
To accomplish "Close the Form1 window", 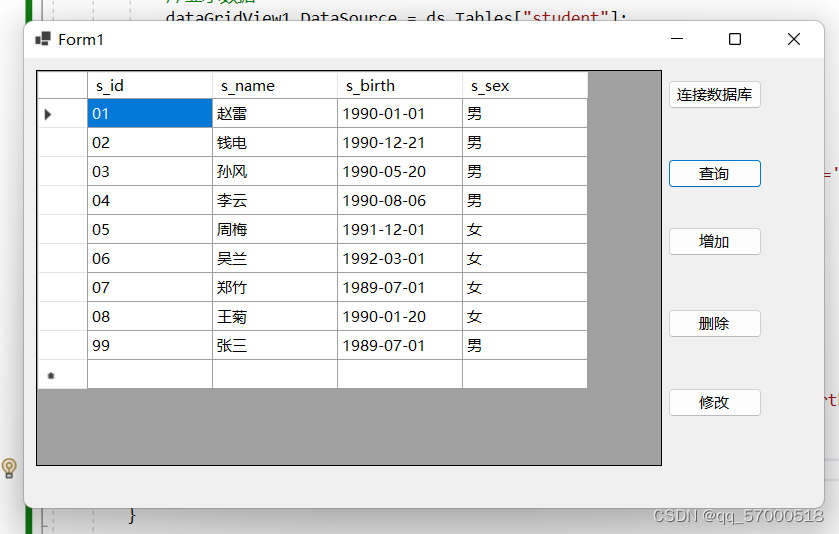I will [x=794, y=39].
